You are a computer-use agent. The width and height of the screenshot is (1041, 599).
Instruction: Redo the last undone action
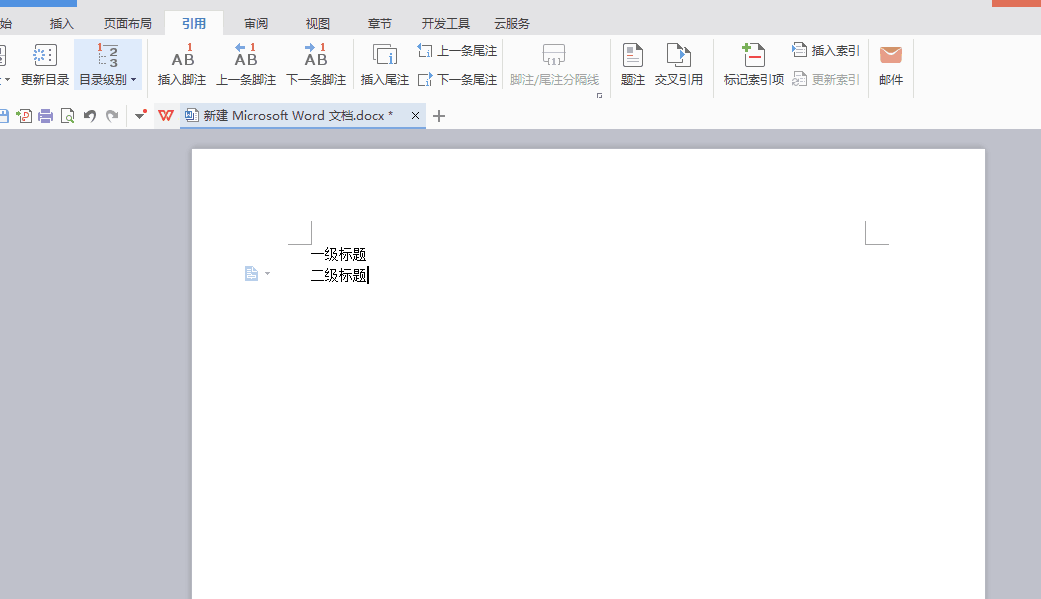[112, 116]
